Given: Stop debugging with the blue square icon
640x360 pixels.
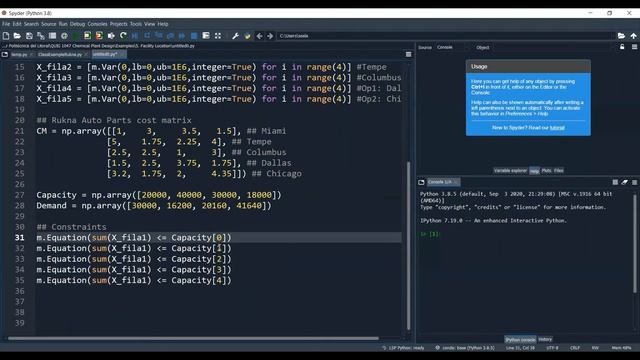Looking at the screenshot, I should pyautogui.click(x=194, y=36).
